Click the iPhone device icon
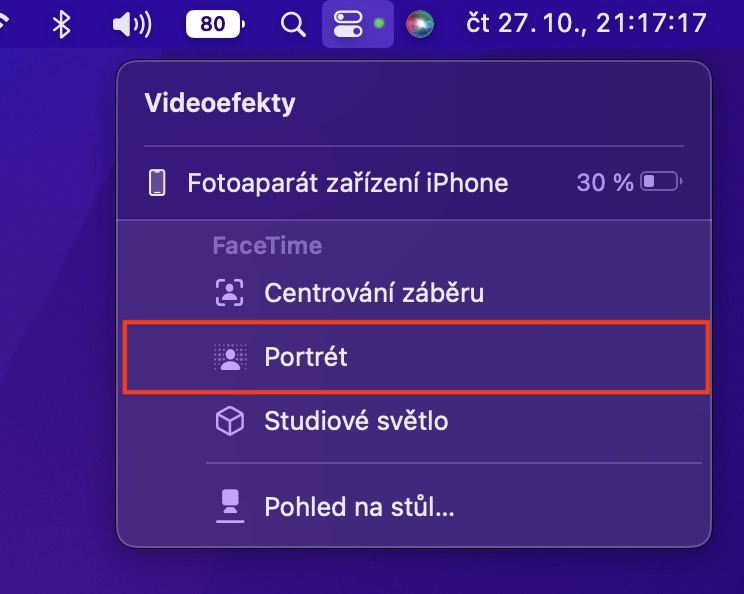 pyautogui.click(x=157, y=183)
